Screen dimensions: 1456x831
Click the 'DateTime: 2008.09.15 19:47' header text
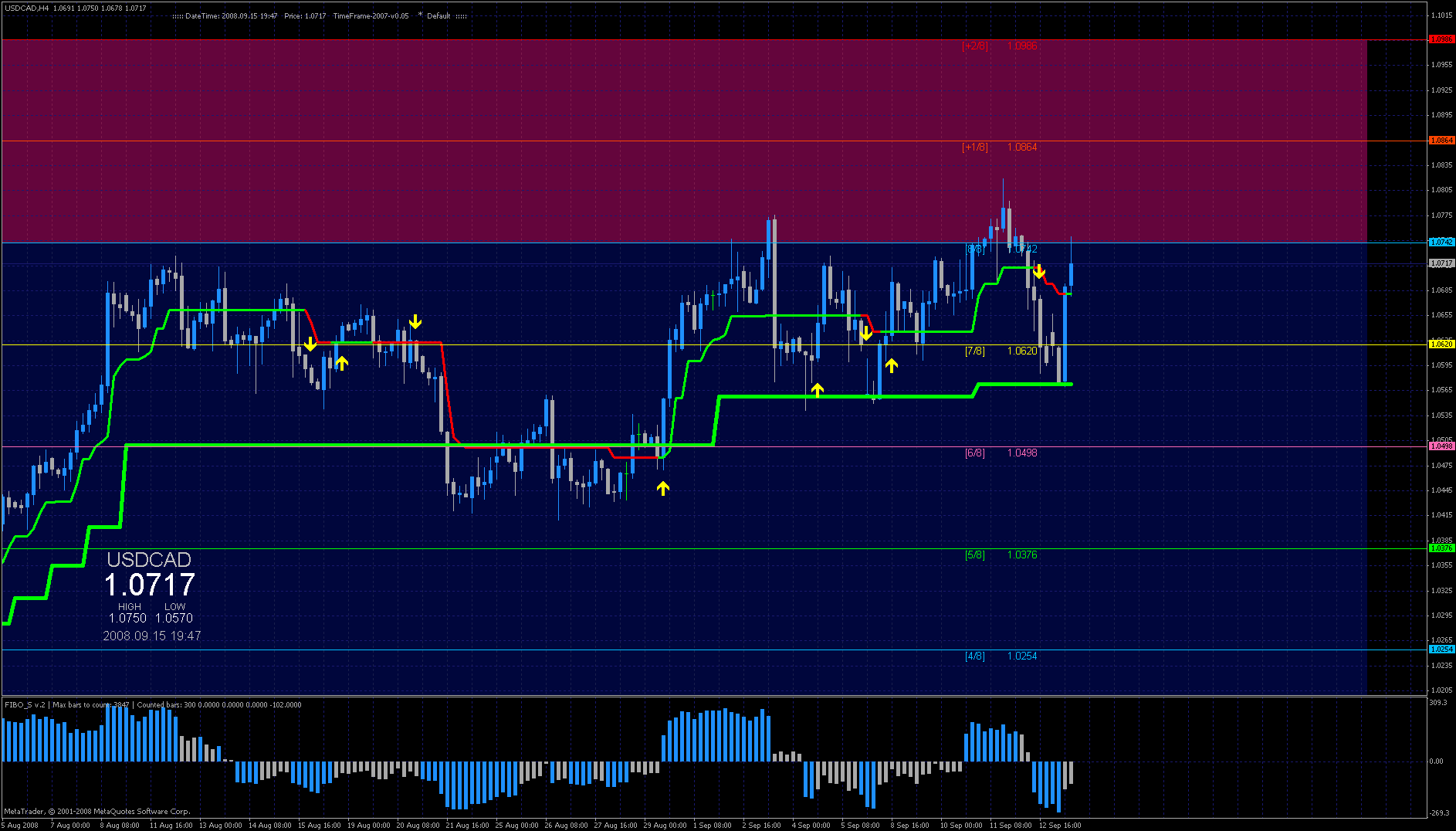point(231,15)
